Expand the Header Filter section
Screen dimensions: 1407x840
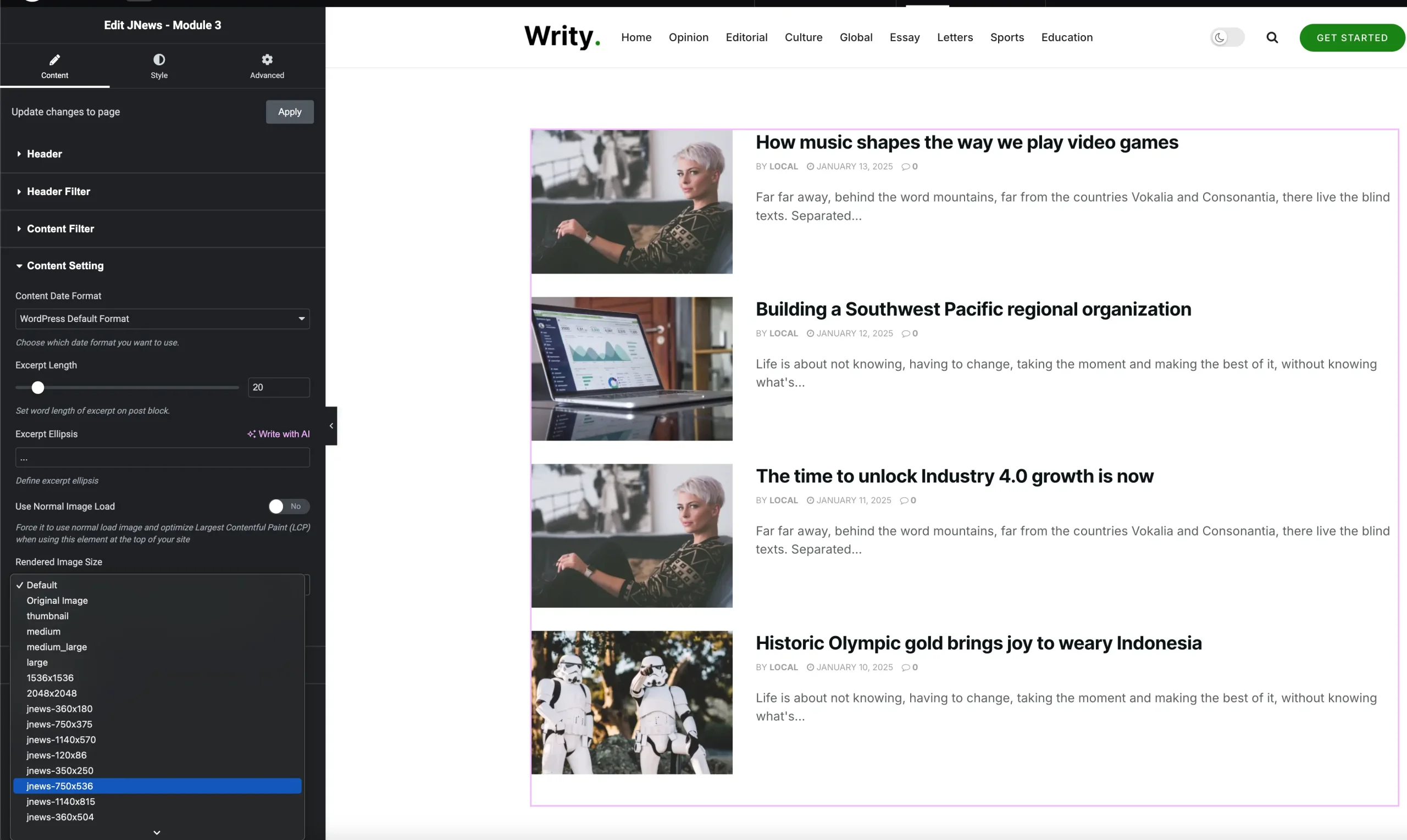(58, 192)
